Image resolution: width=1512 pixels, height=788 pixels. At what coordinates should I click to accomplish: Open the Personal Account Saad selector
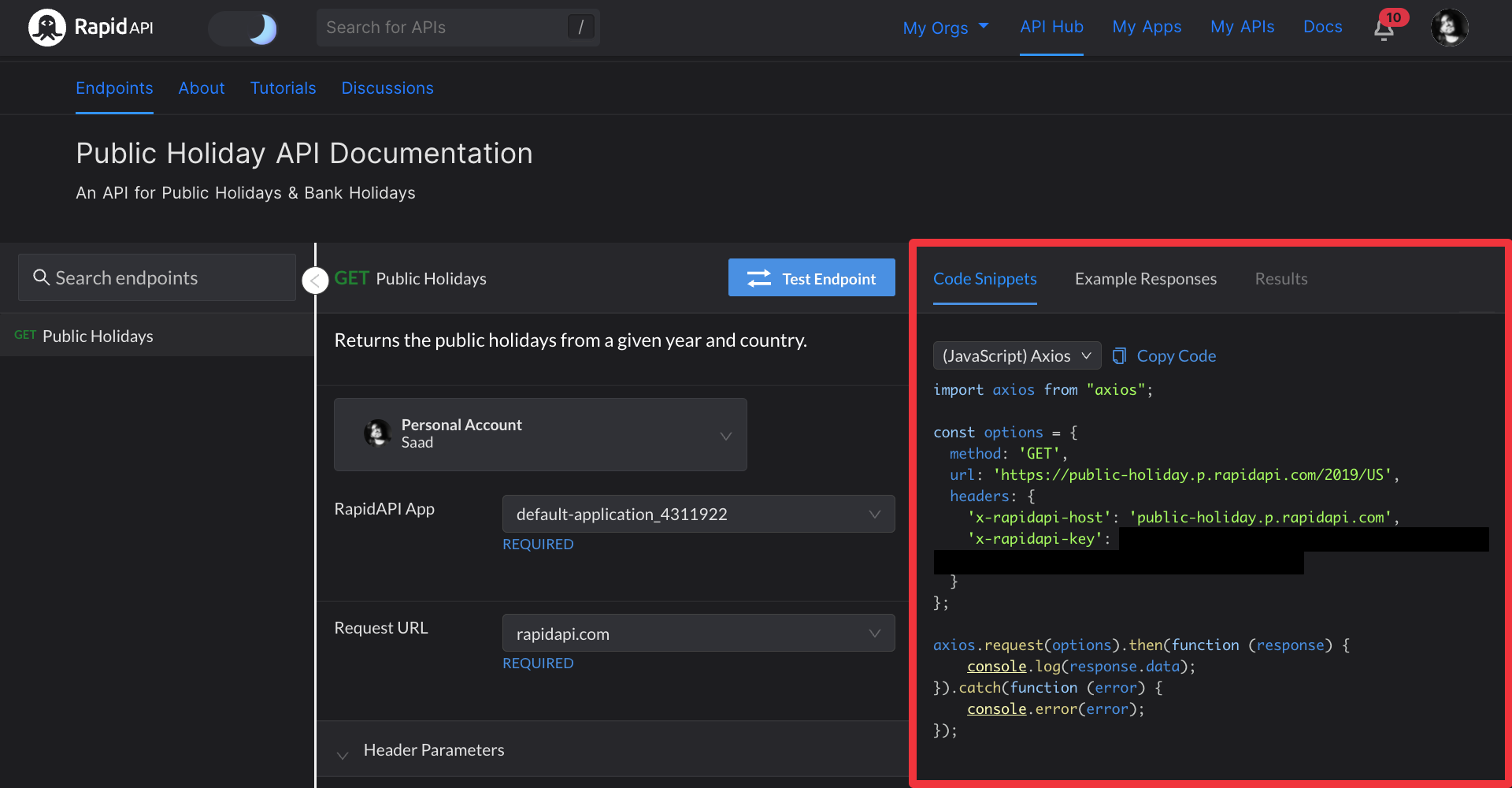540,434
